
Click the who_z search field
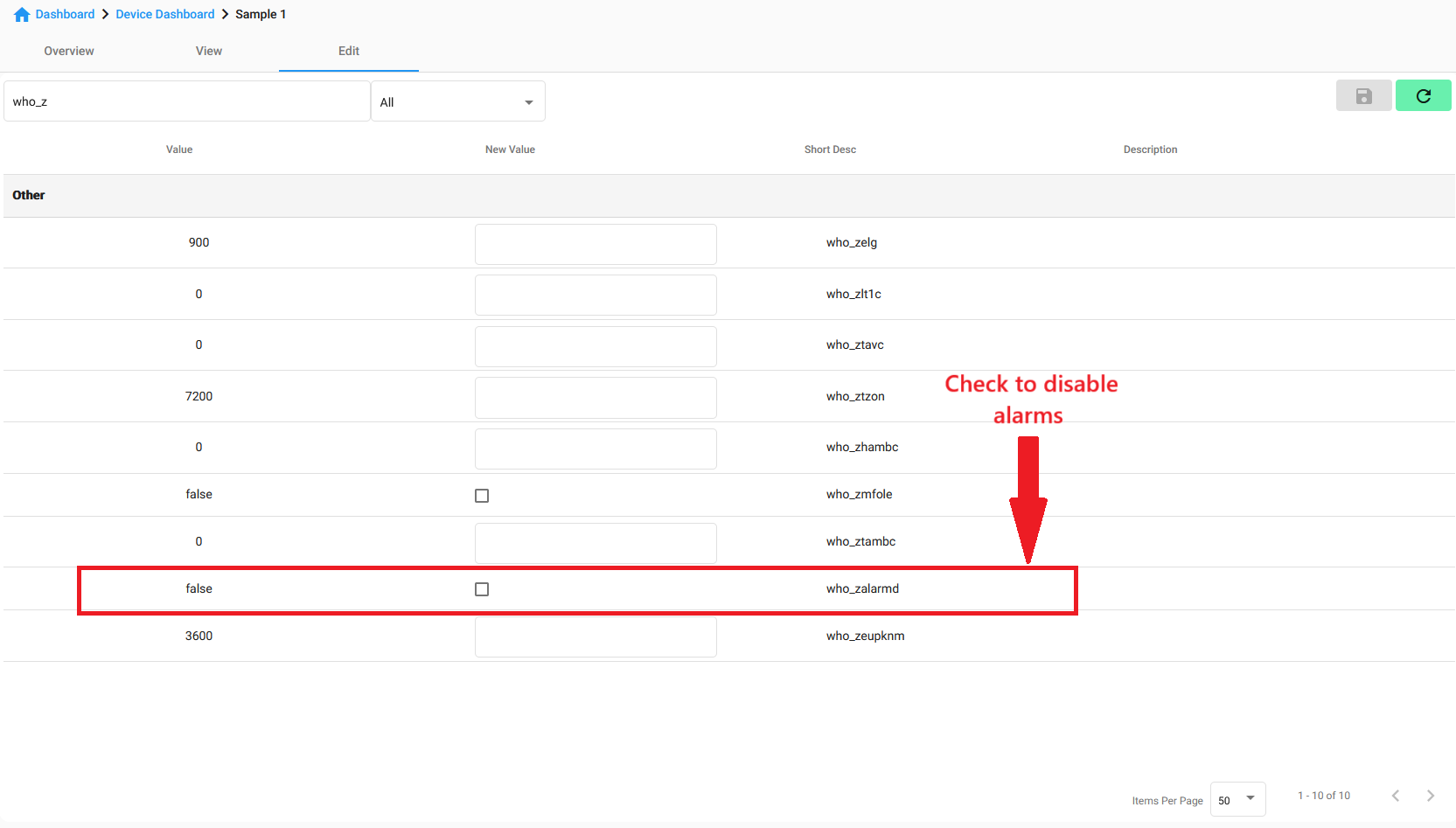pyautogui.click(x=186, y=101)
